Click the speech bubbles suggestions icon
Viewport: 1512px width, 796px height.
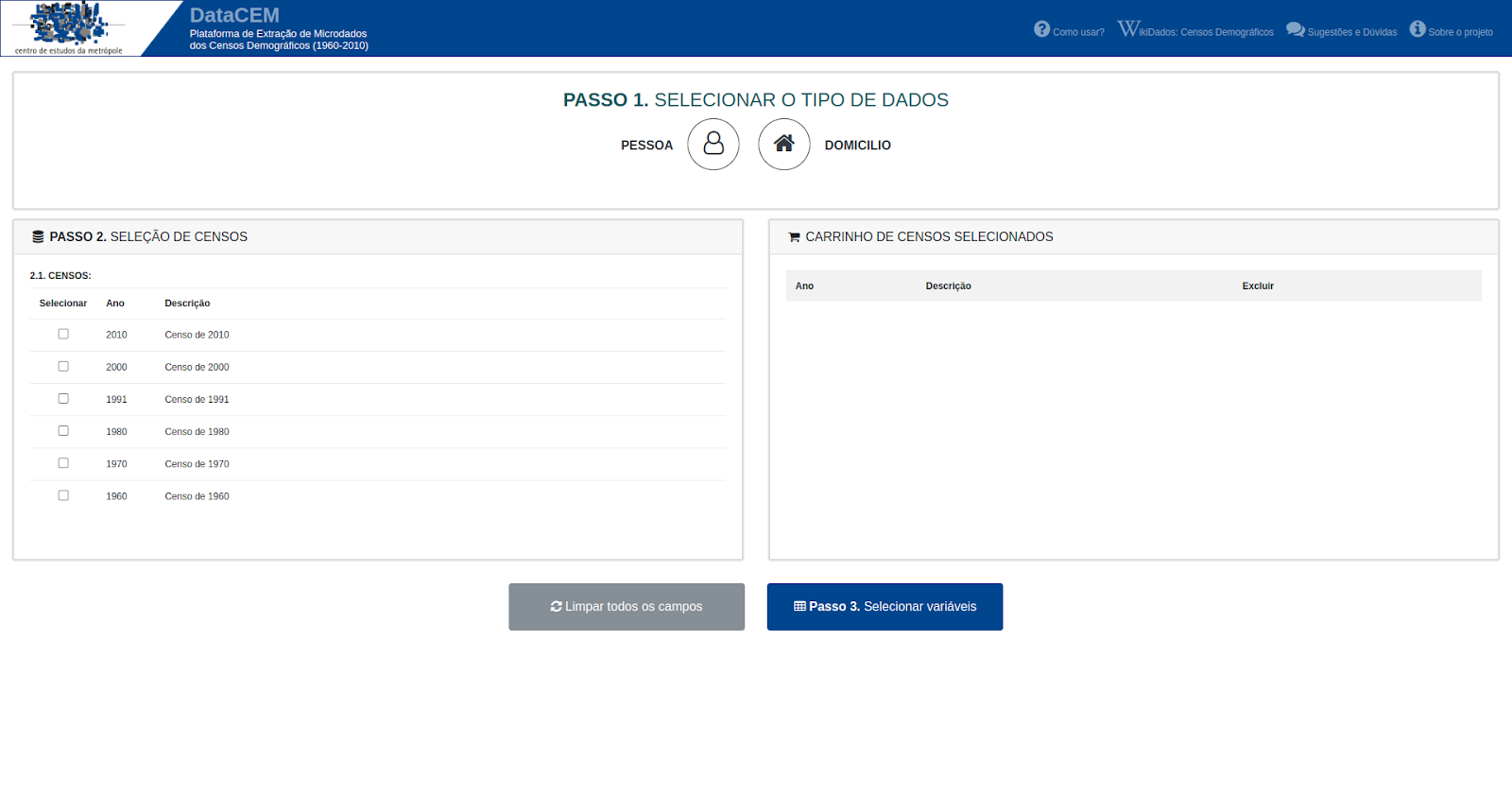pyautogui.click(x=1295, y=29)
